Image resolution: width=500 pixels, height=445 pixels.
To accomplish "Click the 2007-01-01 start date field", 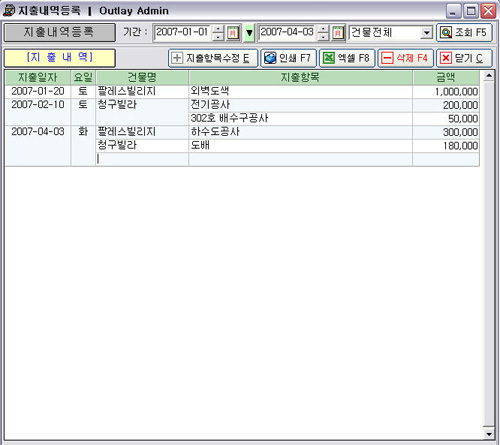I will tap(182, 33).
